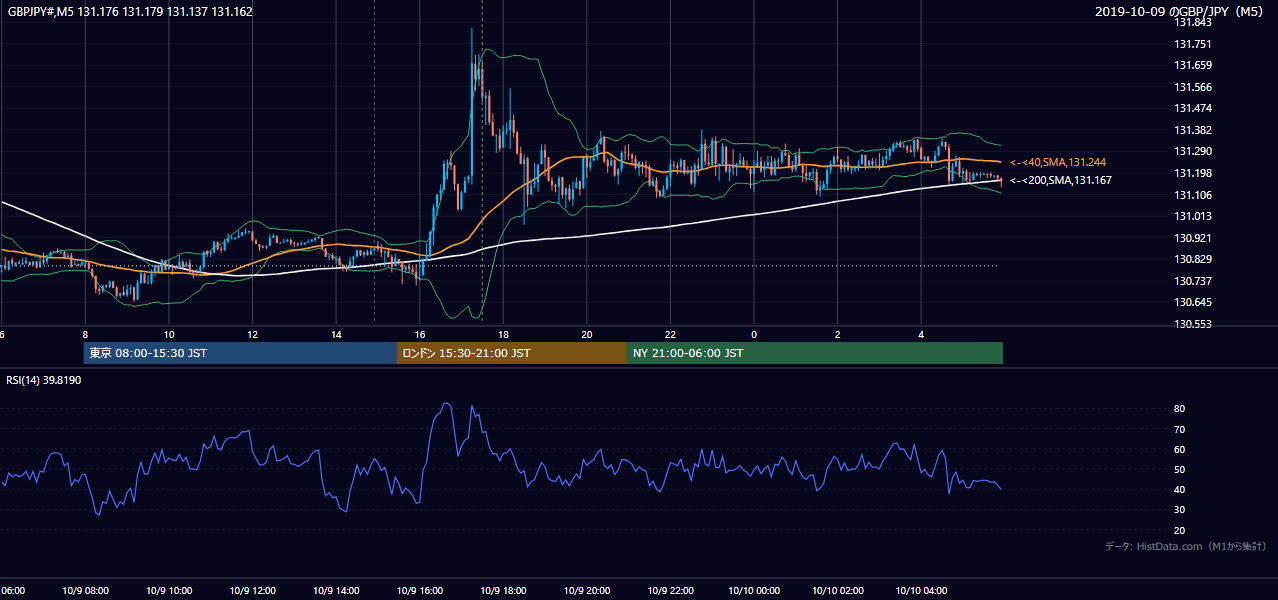The image size is (1278, 600).
Task: Click price axis label 131.106
Action: [x=1193, y=195]
